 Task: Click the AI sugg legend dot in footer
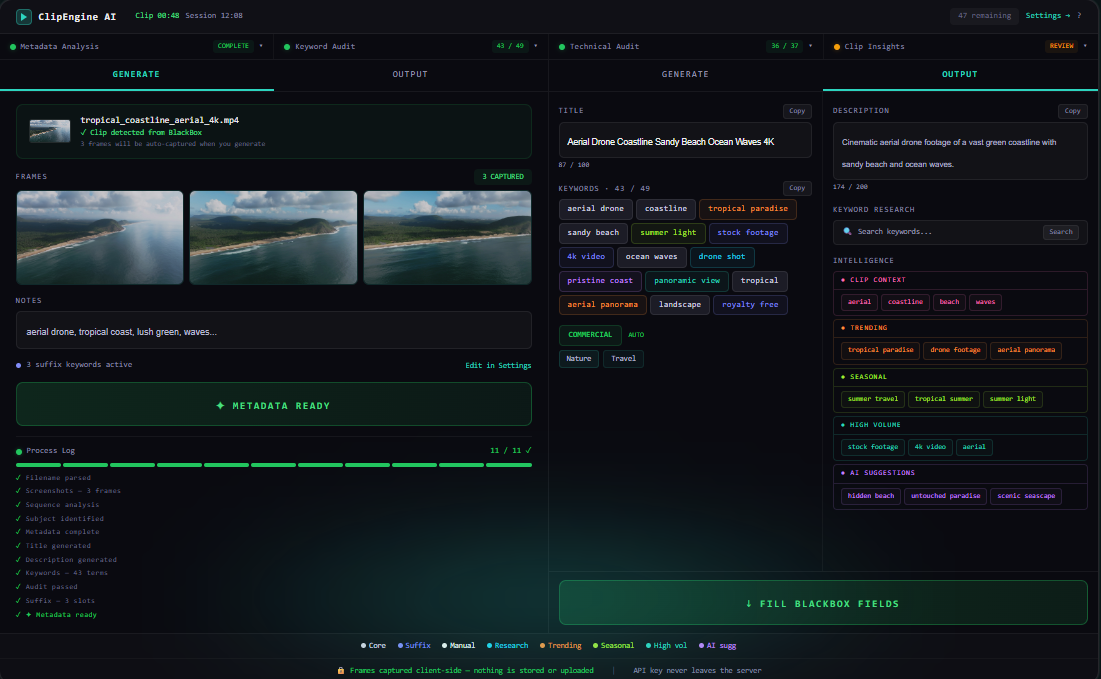701,646
